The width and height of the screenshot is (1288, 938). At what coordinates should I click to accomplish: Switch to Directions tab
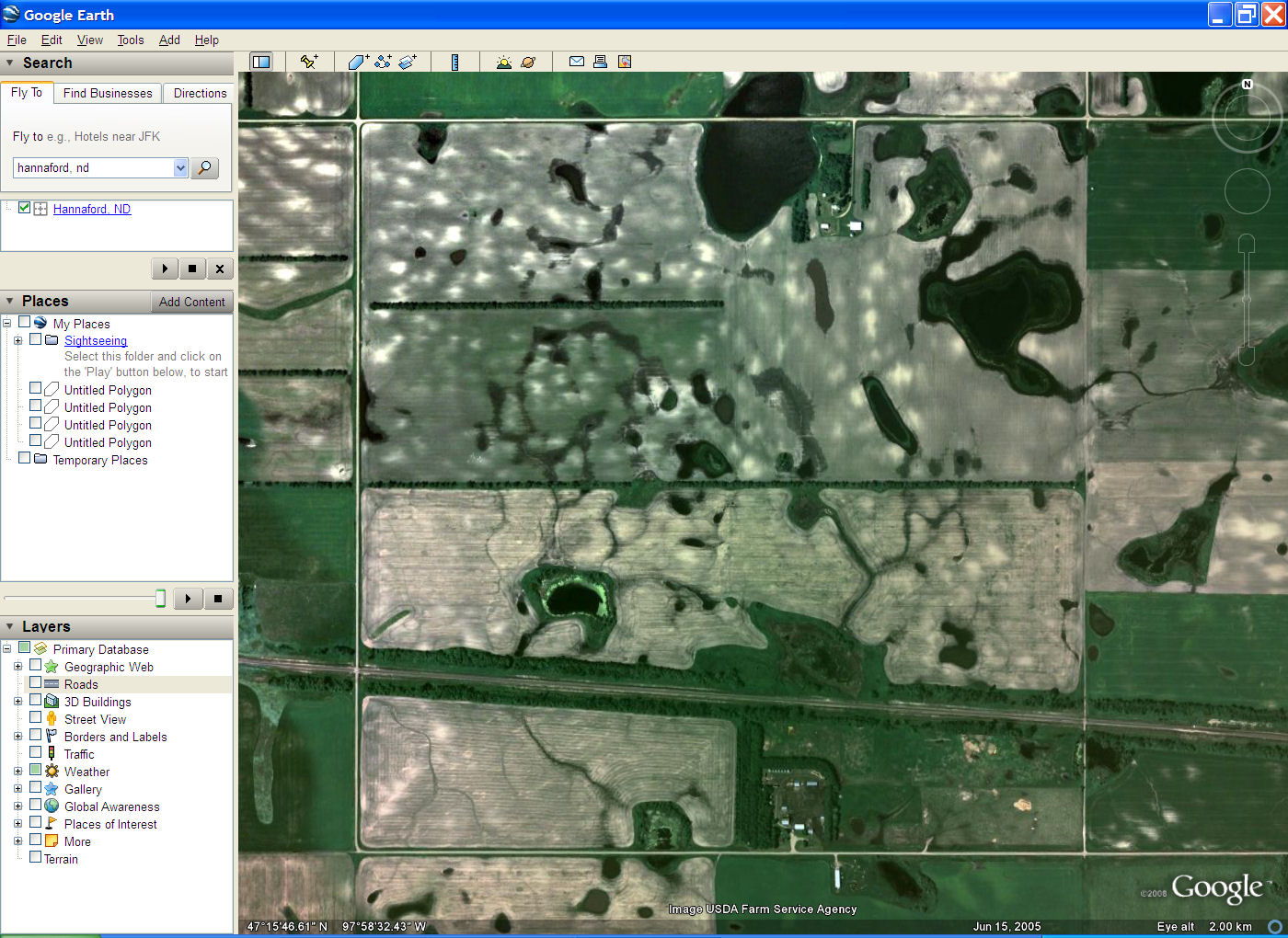click(x=200, y=93)
